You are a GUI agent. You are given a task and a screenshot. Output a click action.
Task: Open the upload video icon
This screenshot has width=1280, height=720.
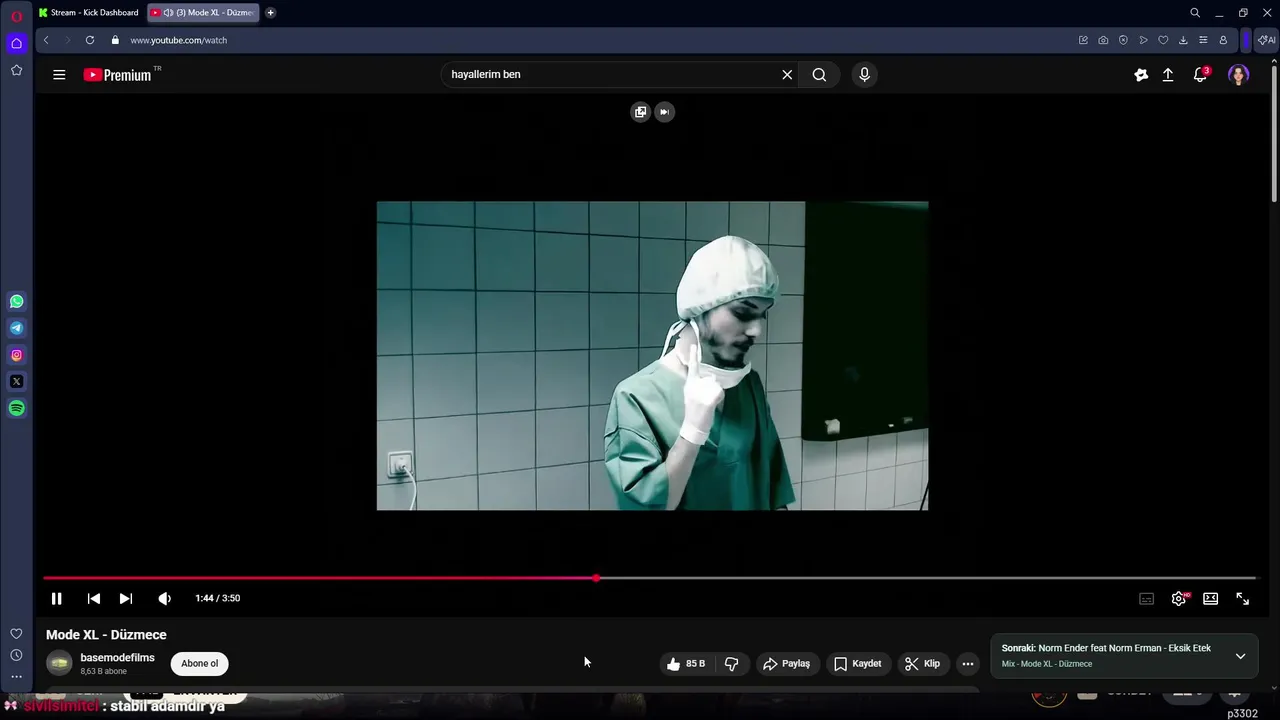(x=1168, y=74)
